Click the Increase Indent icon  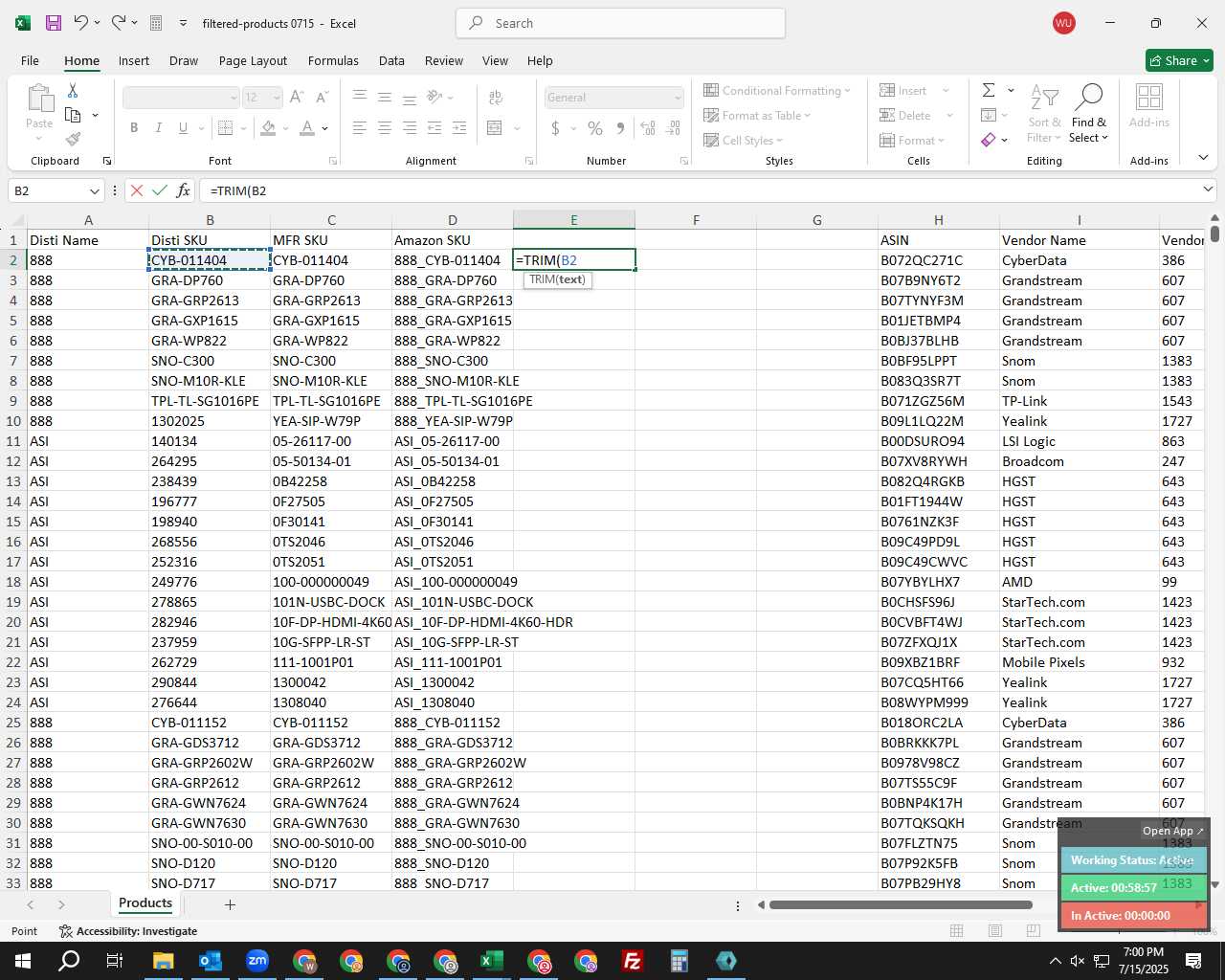459,127
